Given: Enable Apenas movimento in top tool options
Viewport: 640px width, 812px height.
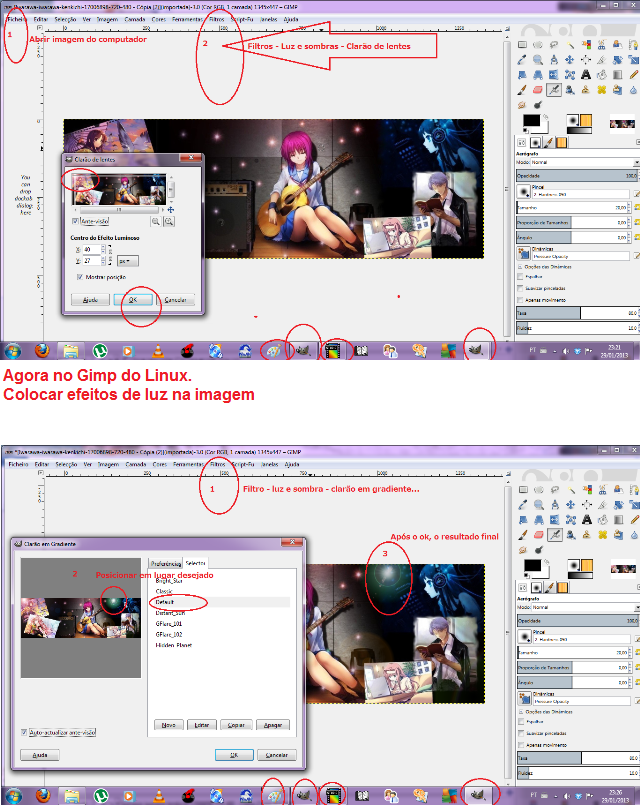Looking at the screenshot, I should [x=520, y=300].
